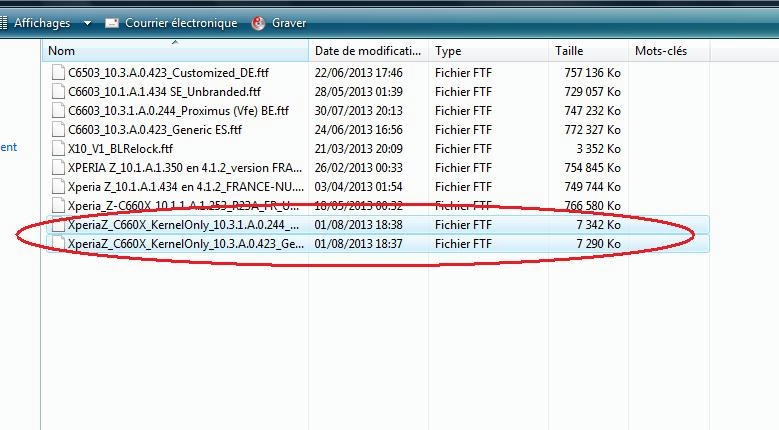Click the date 26/02/2013 00:33
779x430 pixels.
pyautogui.click(x=359, y=168)
